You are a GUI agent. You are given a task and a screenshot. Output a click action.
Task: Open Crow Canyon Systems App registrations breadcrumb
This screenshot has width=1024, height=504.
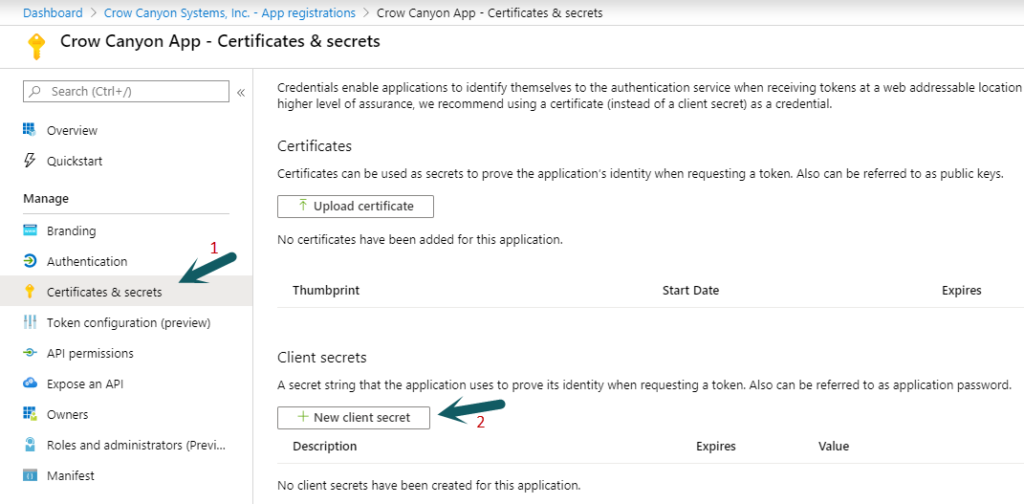coord(230,12)
